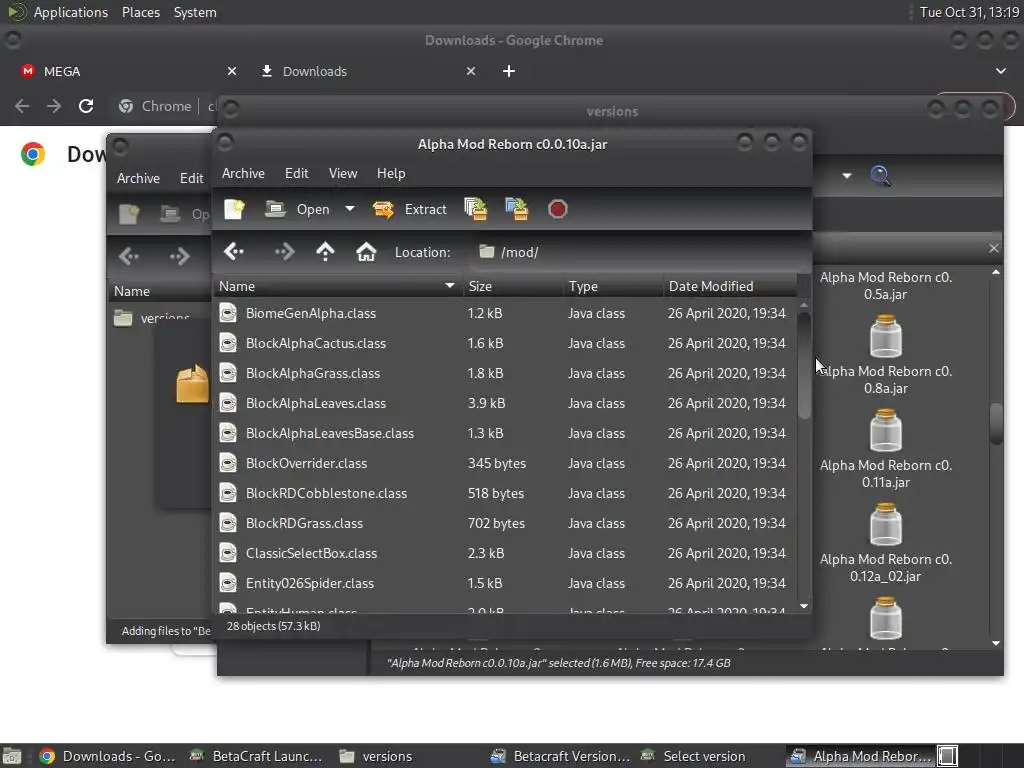Viewport: 1024px width, 768px height.
Task: Click the scroll down arrow of the file list
Action: click(x=804, y=607)
